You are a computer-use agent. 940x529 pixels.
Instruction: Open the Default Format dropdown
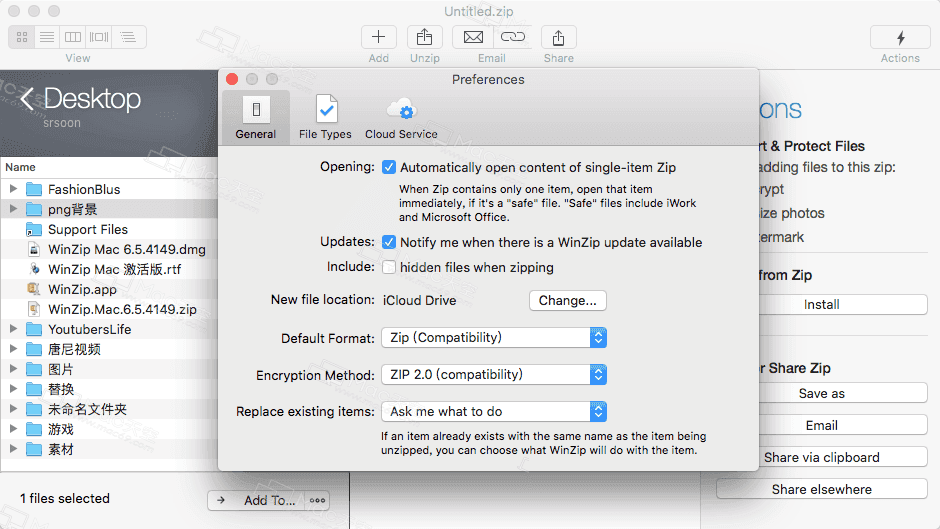click(494, 338)
